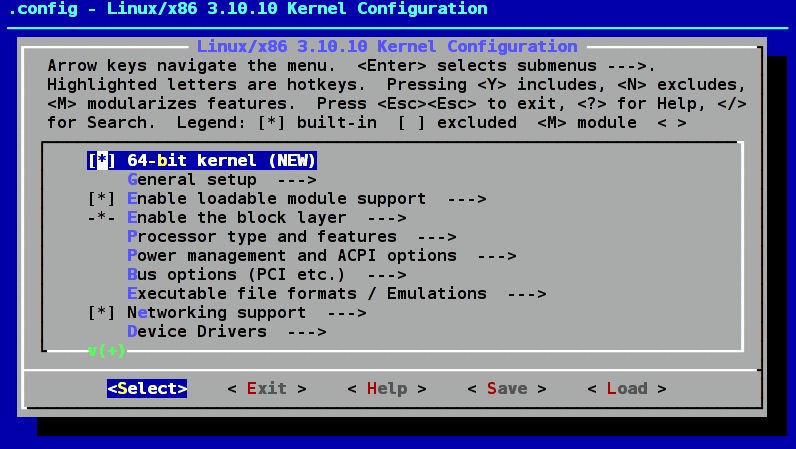The image size is (796, 449).
Task: Click the loadable module support arrow
Action: [x=467, y=199]
